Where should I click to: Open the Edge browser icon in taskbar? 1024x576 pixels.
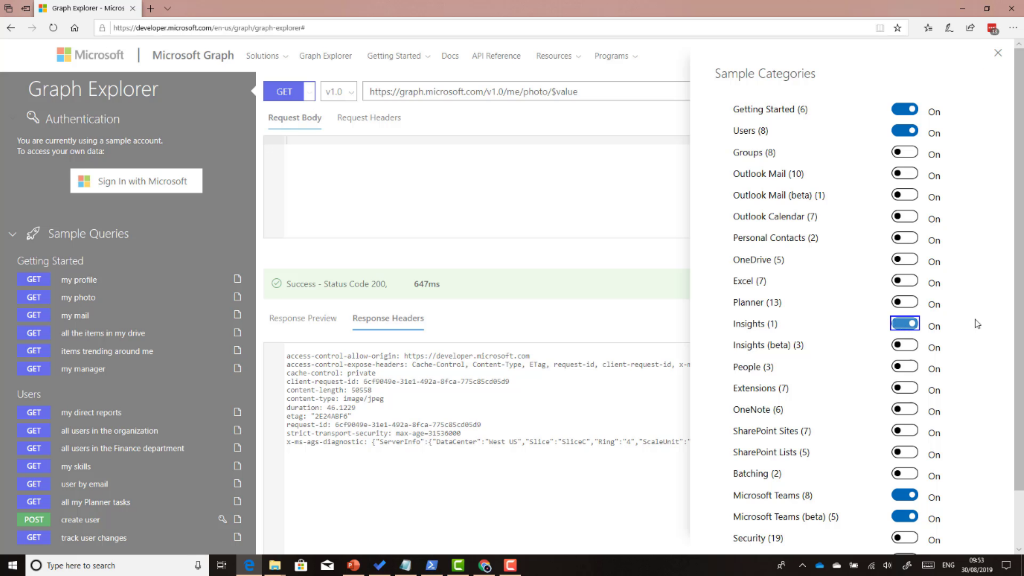point(249,565)
